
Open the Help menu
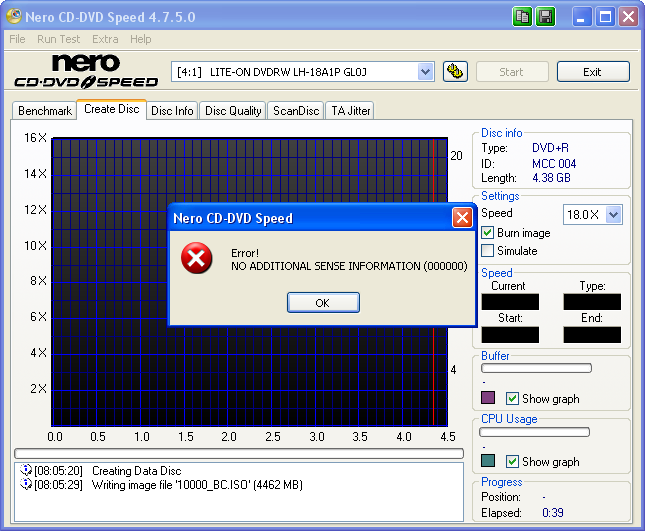141,39
